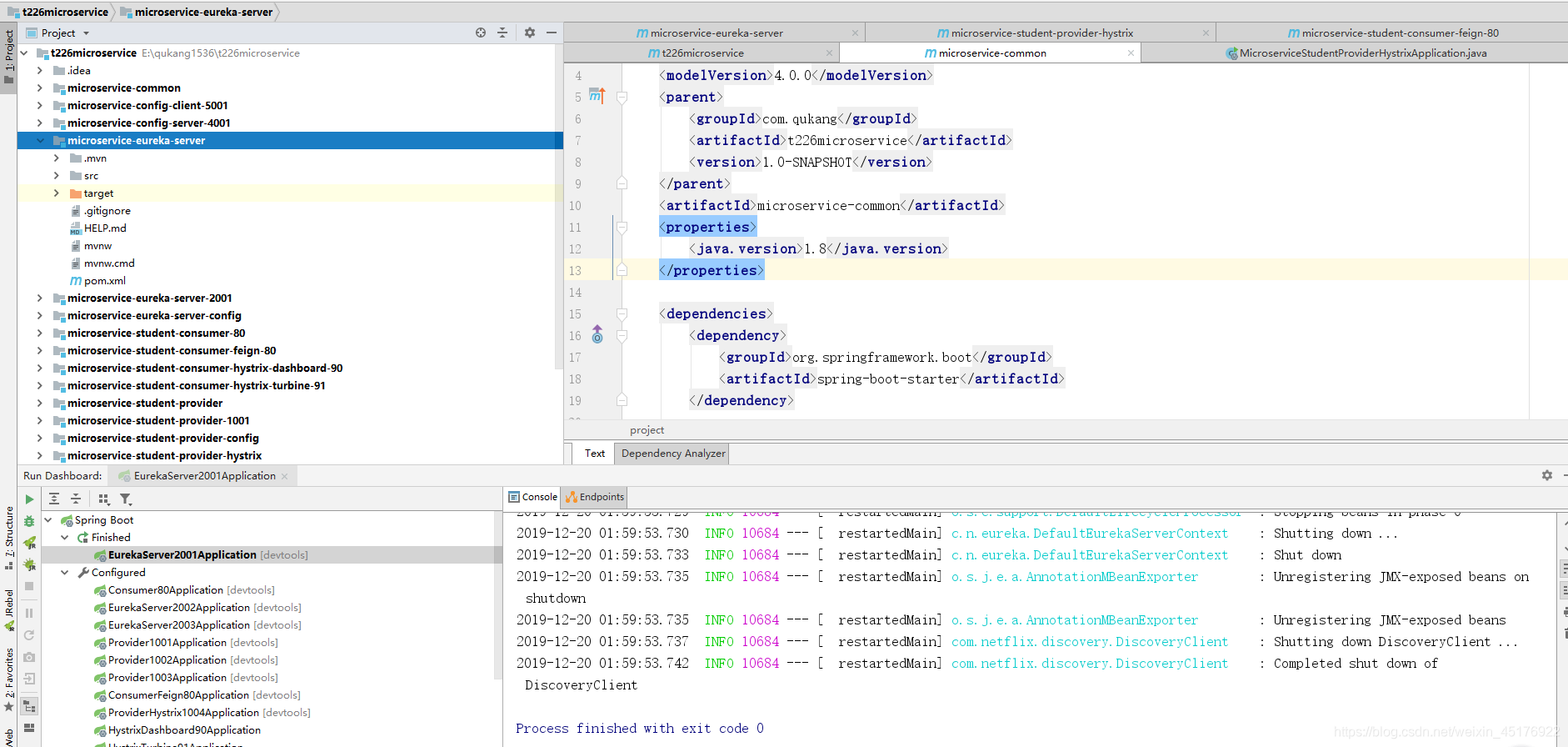The height and width of the screenshot is (747, 1568).
Task: Close the EurekaServer2001Application run tab
Action: tap(285, 476)
